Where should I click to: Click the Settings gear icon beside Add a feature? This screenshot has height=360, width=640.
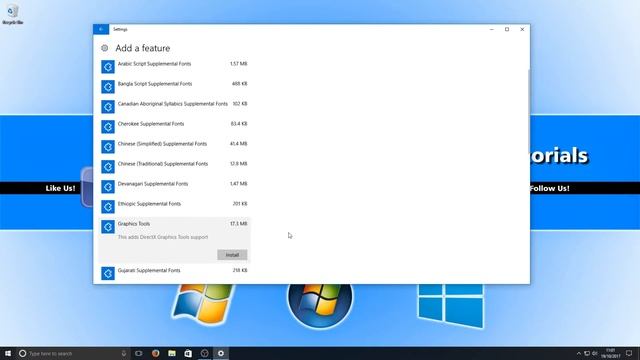104,48
